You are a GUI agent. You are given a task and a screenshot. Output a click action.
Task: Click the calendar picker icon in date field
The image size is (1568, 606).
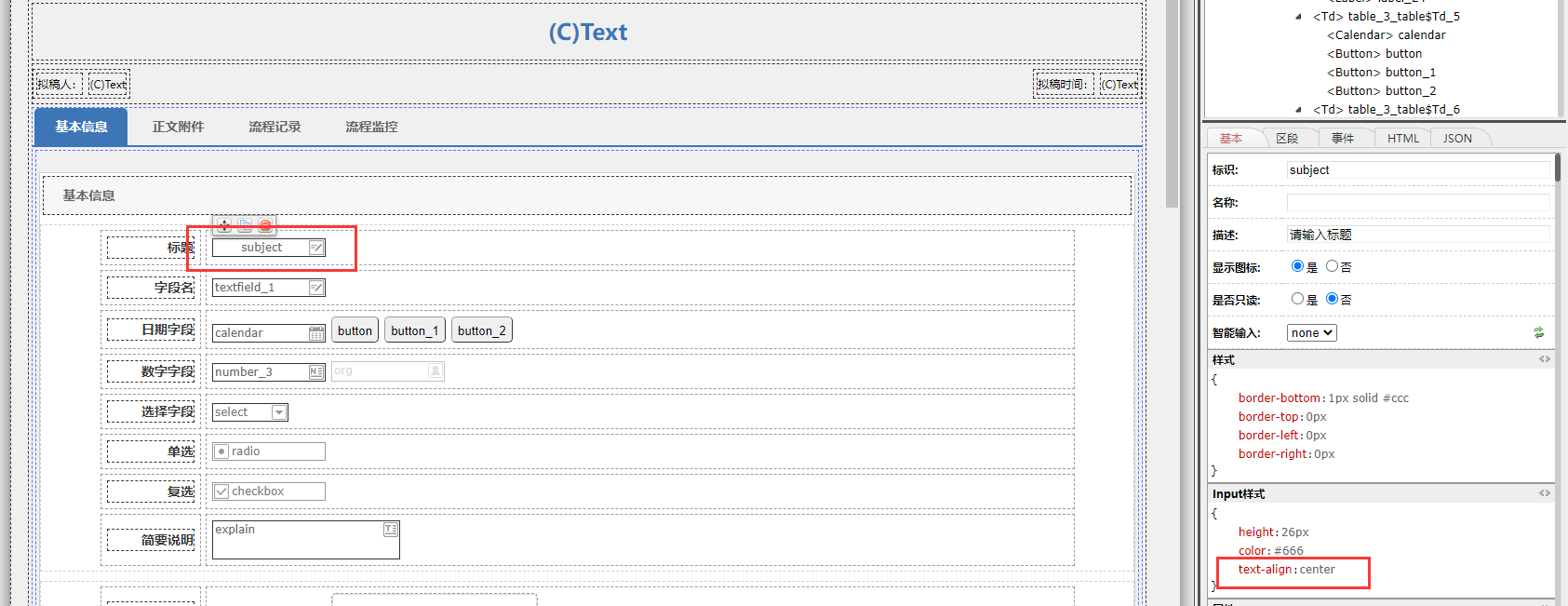click(316, 333)
